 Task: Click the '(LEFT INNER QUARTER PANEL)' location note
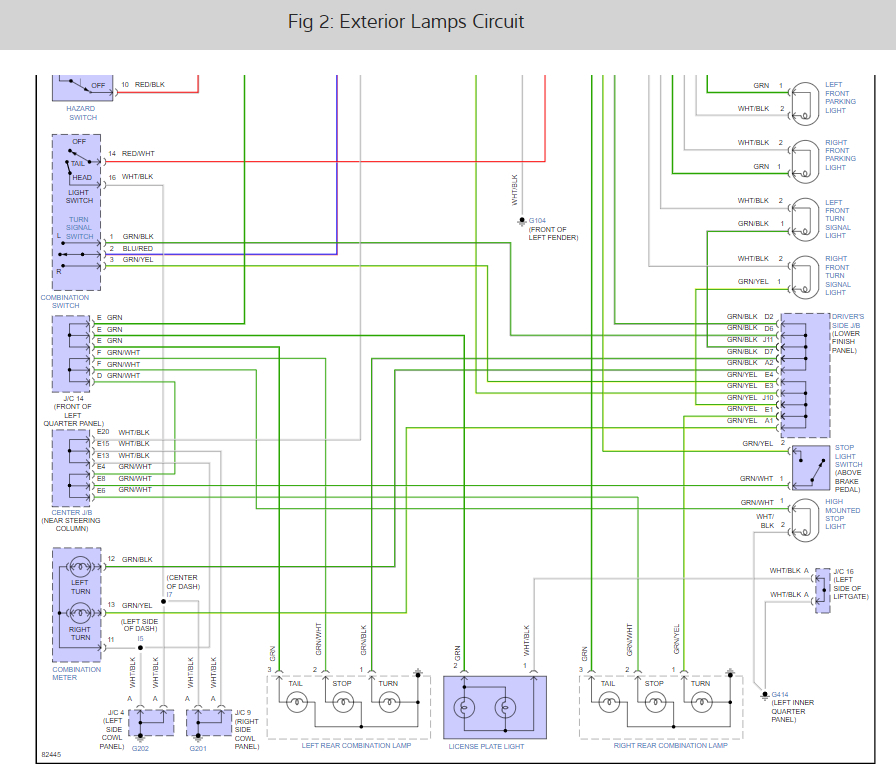click(792, 711)
